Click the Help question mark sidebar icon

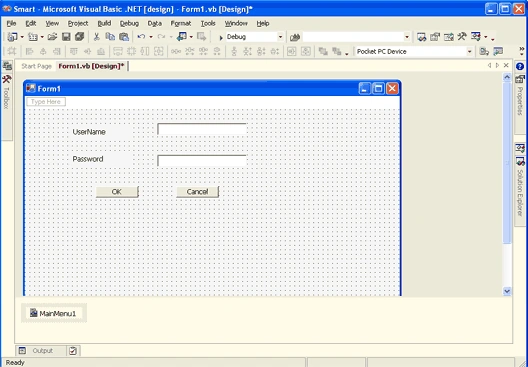point(520,66)
